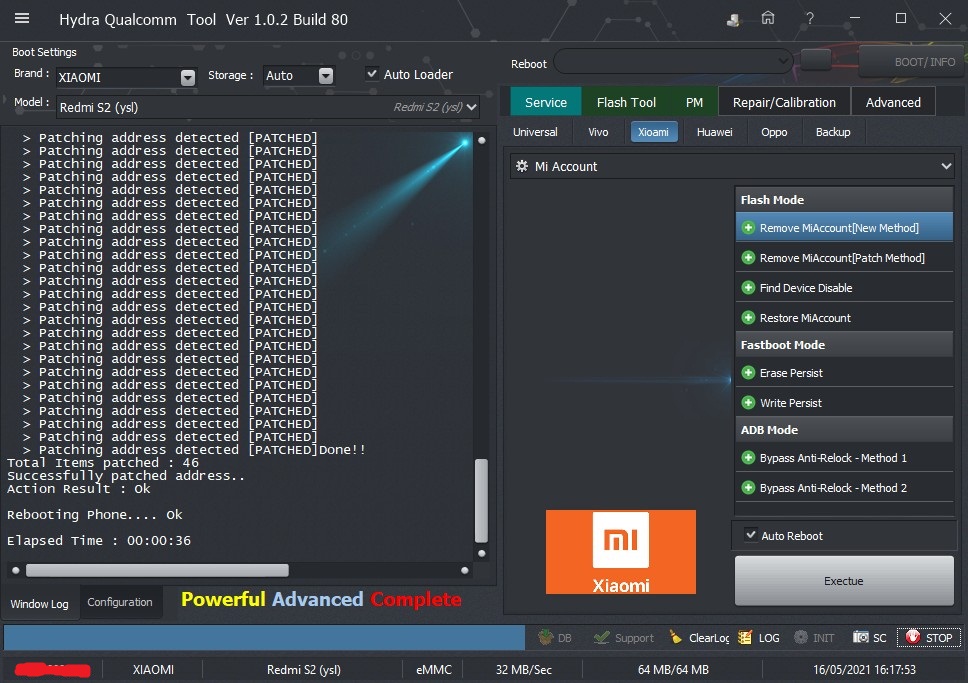The image size is (968, 683).
Task: Click the 'Total Items patched : 46' log line
Action: click(x=102, y=463)
